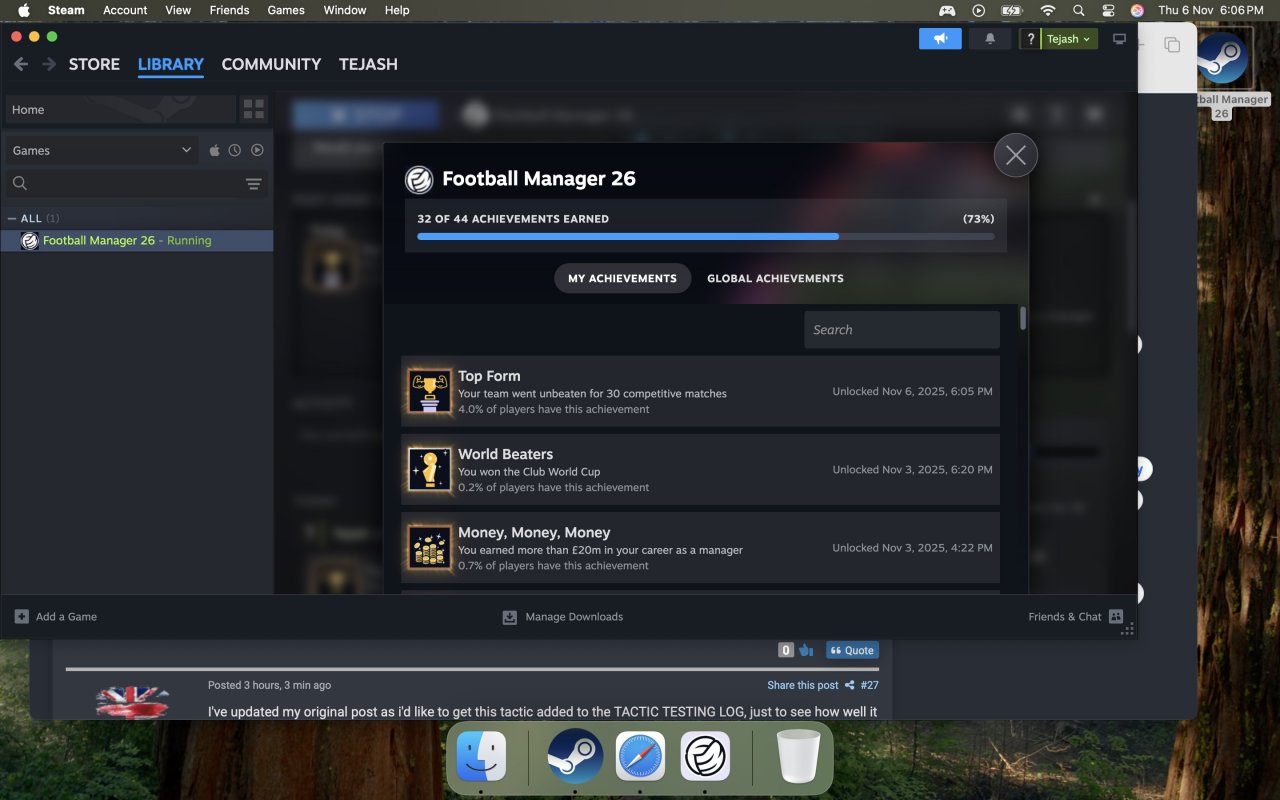Click the achievements progress bar
The width and height of the screenshot is (1280, 800).
pos(706,237)
